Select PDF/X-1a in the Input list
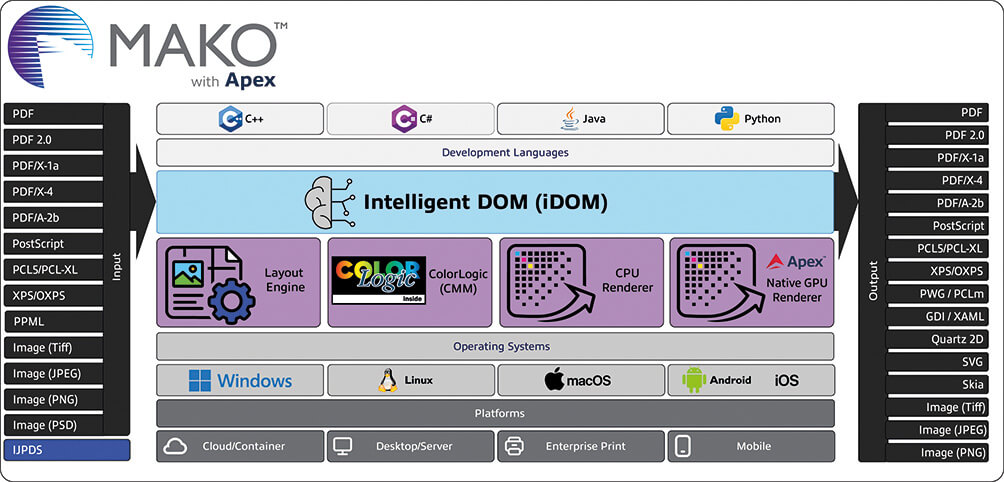This screenshot has height=482, width=1004. click(x=53, y=166)
